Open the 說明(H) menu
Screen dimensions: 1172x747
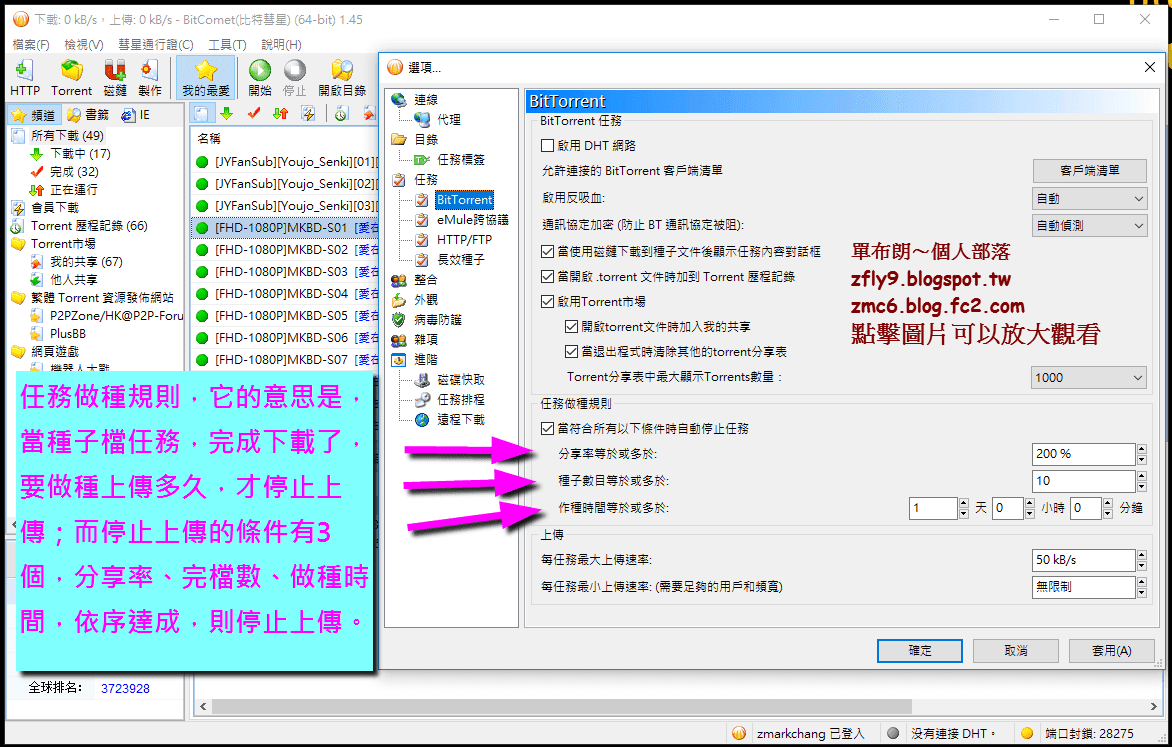[x=281, y=45]
